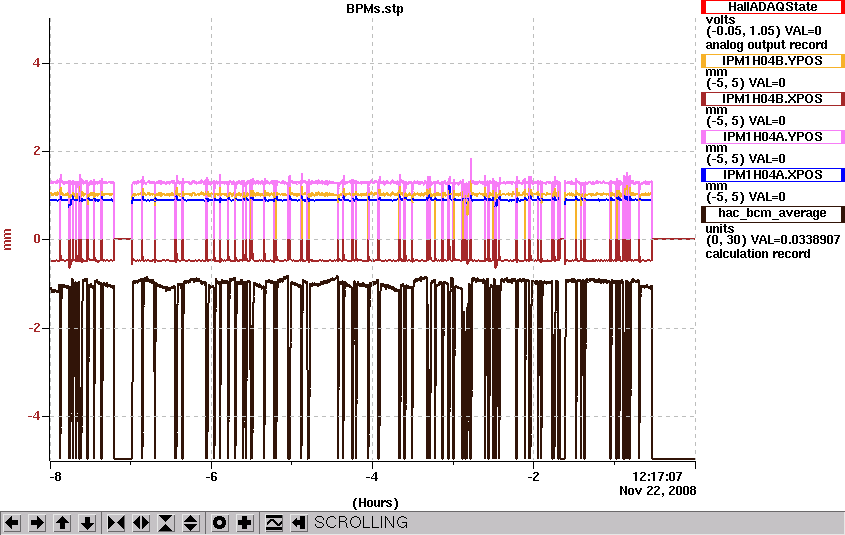Click the Nov 22, 2008 date label
Screen dimensions: 845x535
[657, 491]
